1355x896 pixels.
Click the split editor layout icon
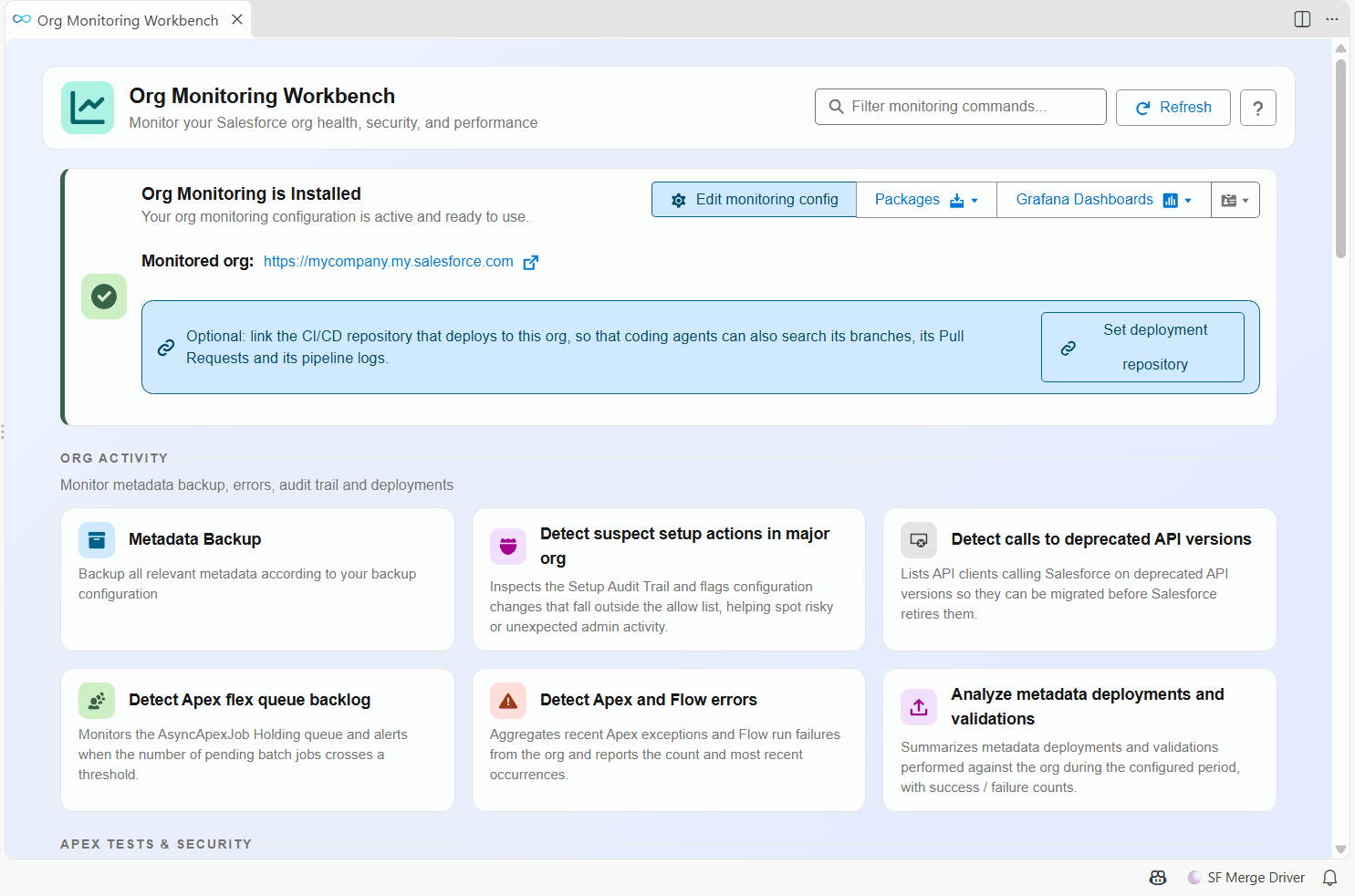click(x=1302, y=19)
